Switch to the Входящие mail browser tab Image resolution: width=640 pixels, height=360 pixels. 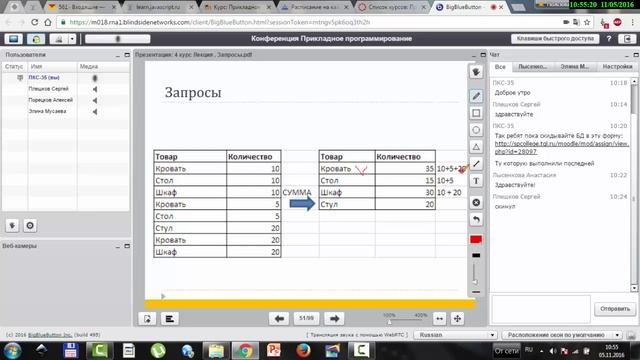[x=82, y=7]
